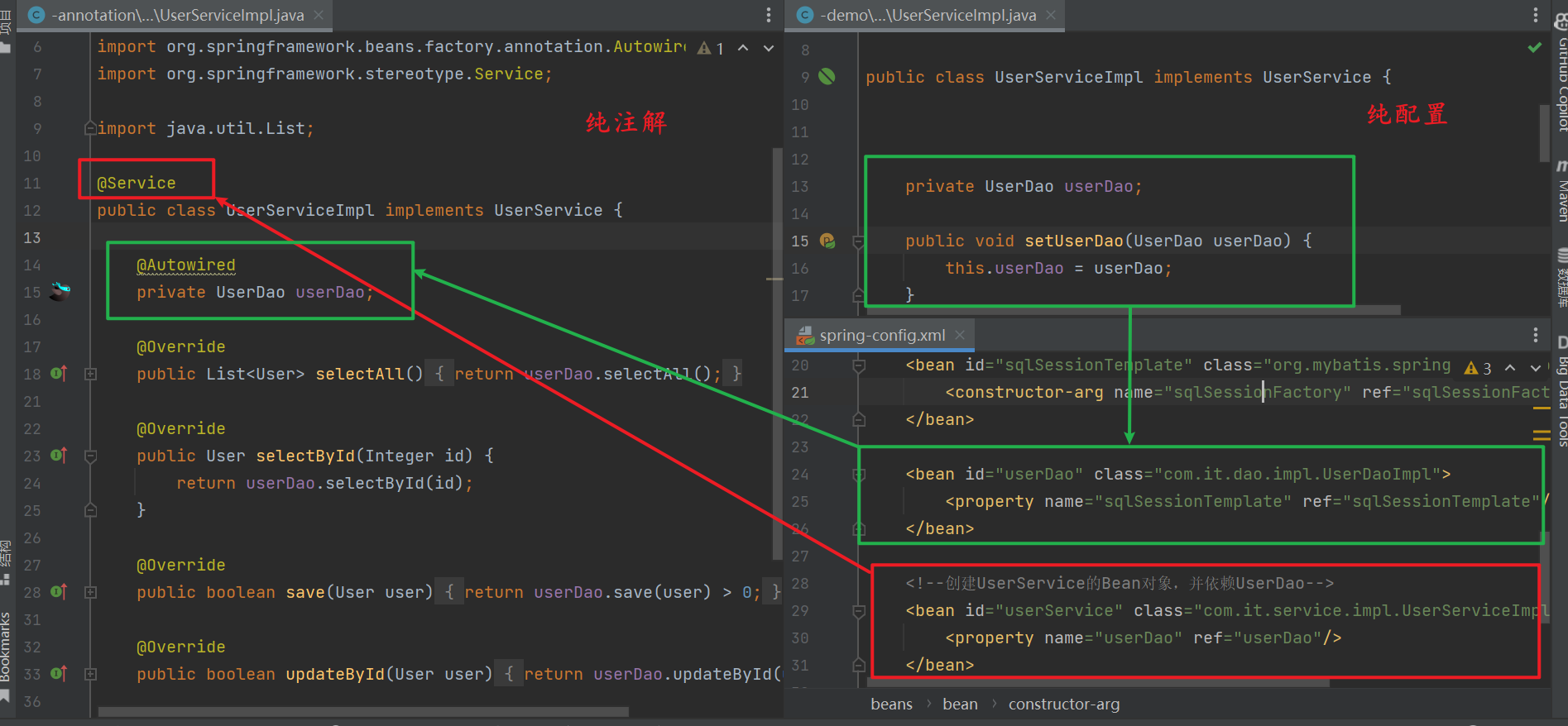Go to next highlighted error in left editor
This screenshot has width=1568, height=726.
click(769, 48)
